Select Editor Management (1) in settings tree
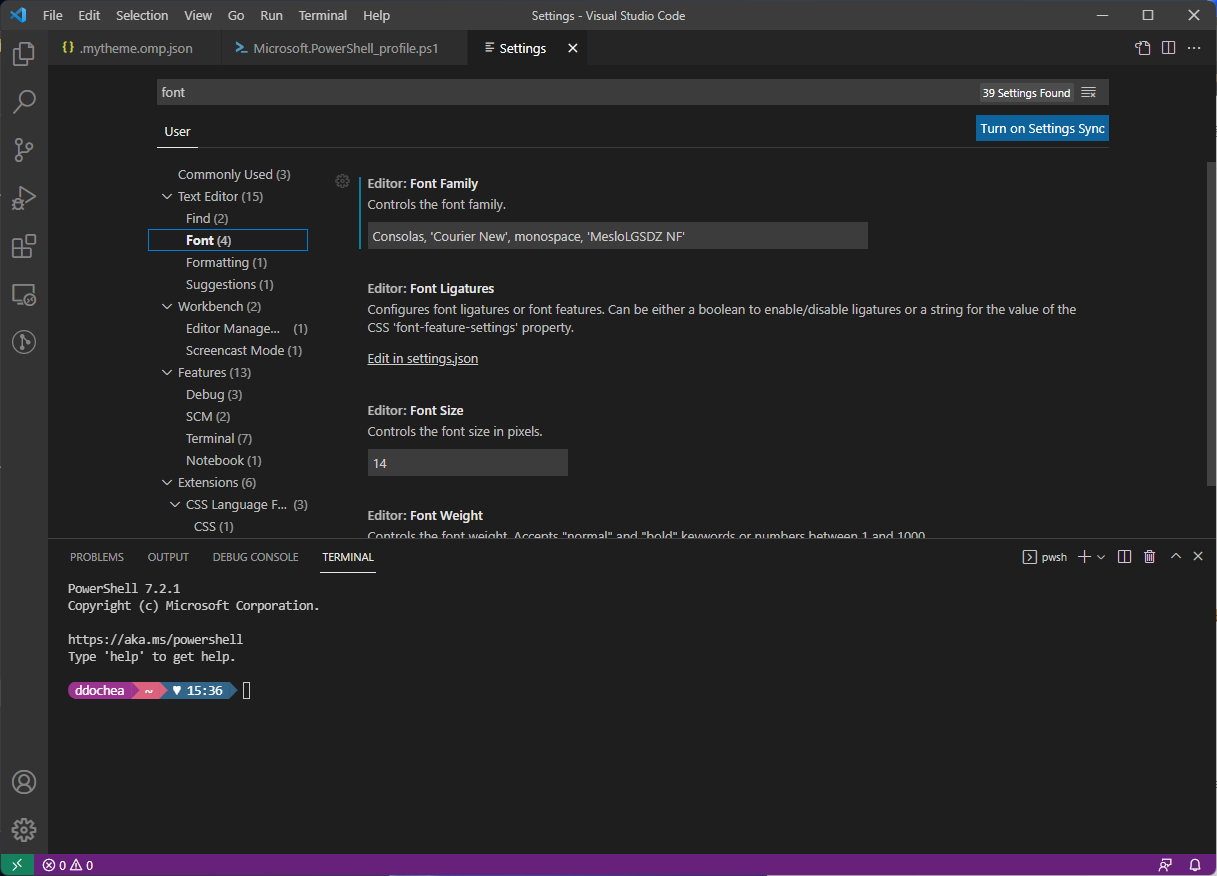Image resolution: width=1217 pixels, height=876 pixels. coord(247,329)
